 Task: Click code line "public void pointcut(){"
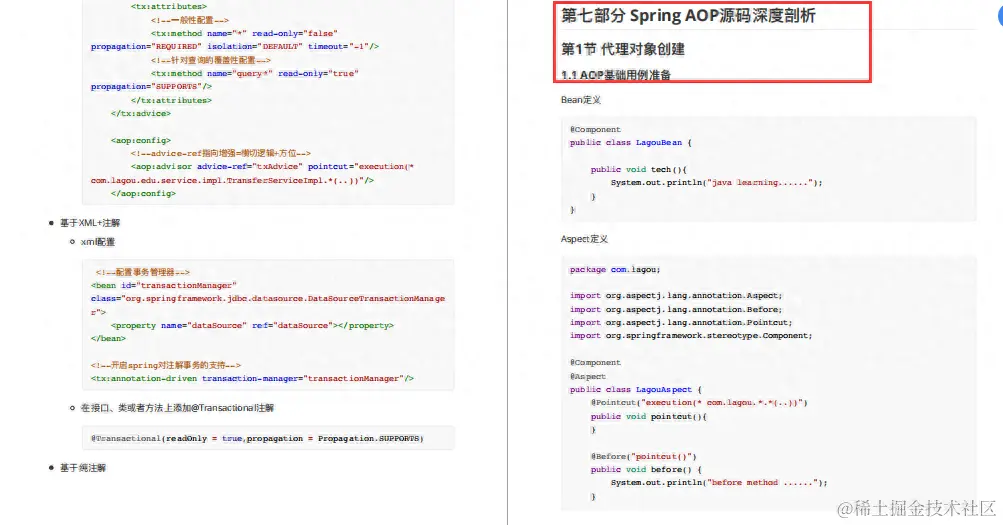(649, 417)
